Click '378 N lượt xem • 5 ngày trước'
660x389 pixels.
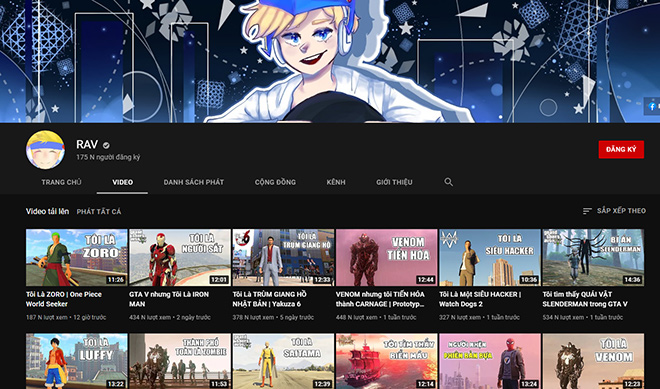pyautogui.click(x=273, y=317)
